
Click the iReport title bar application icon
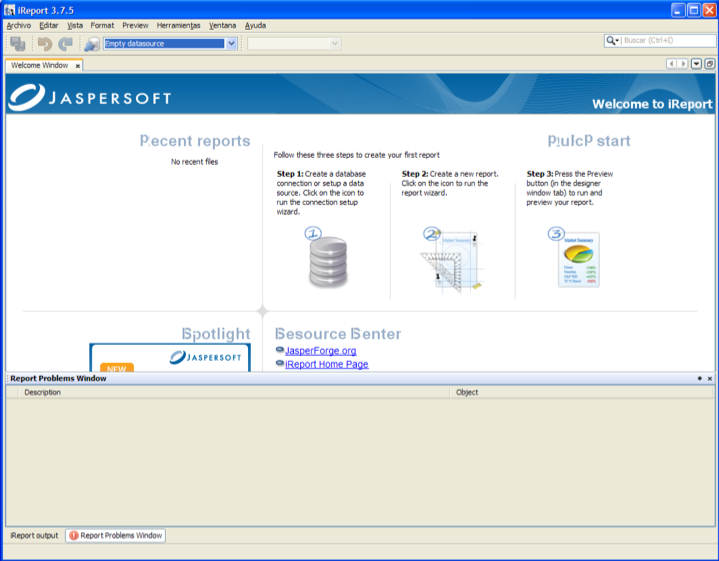[9, 10]
